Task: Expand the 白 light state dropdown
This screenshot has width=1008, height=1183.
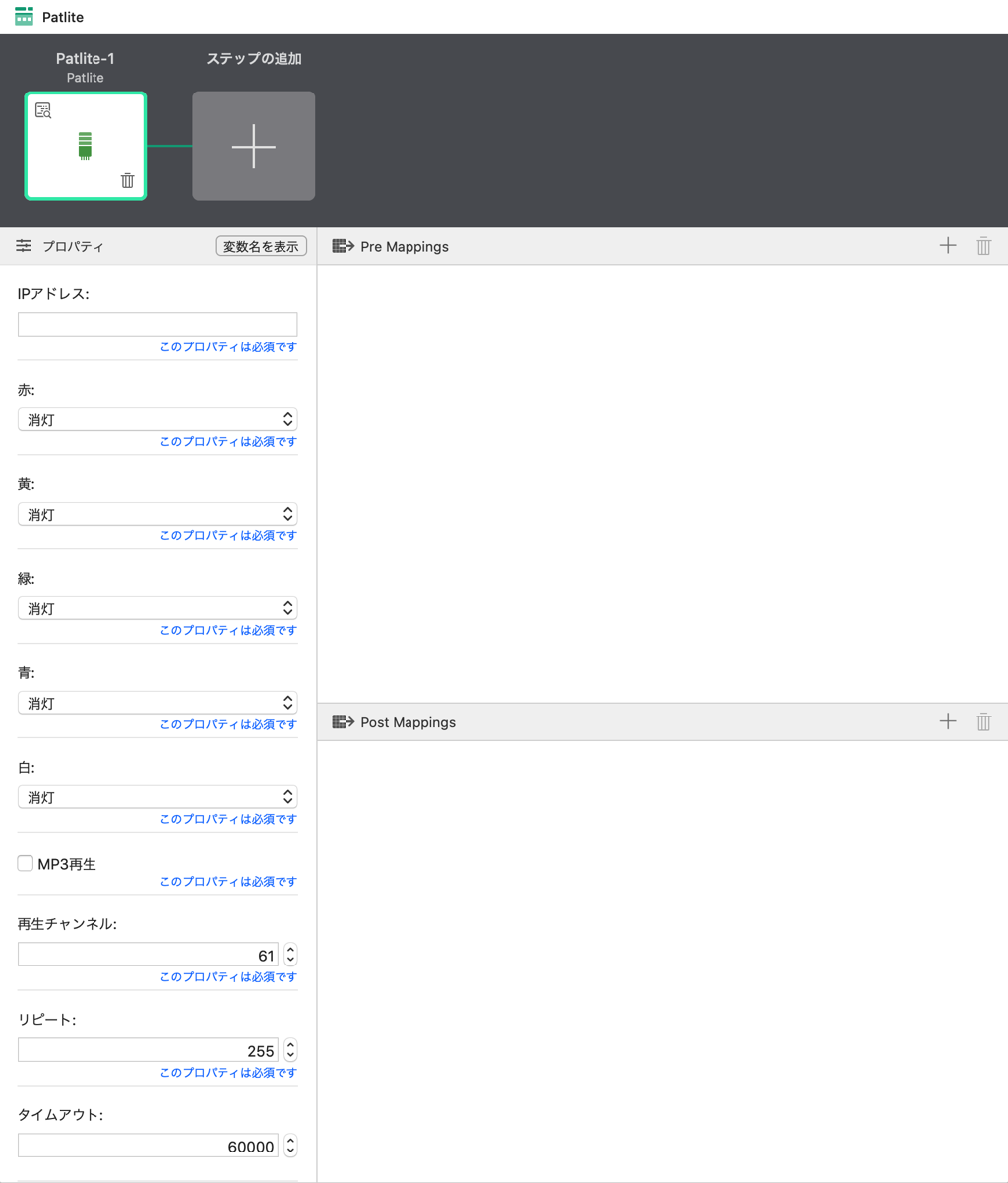Action: 157,797
